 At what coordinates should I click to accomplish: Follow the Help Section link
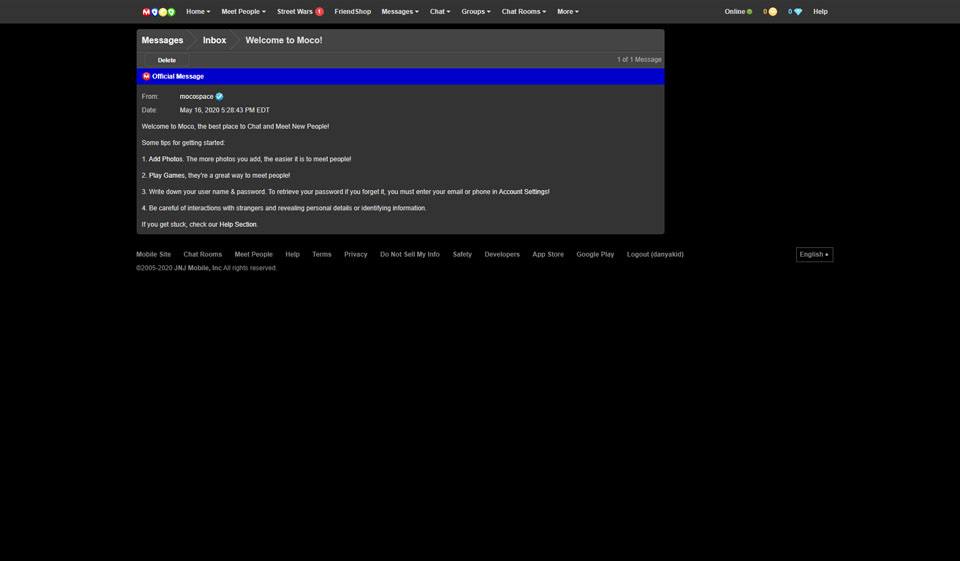click(238, 225)
